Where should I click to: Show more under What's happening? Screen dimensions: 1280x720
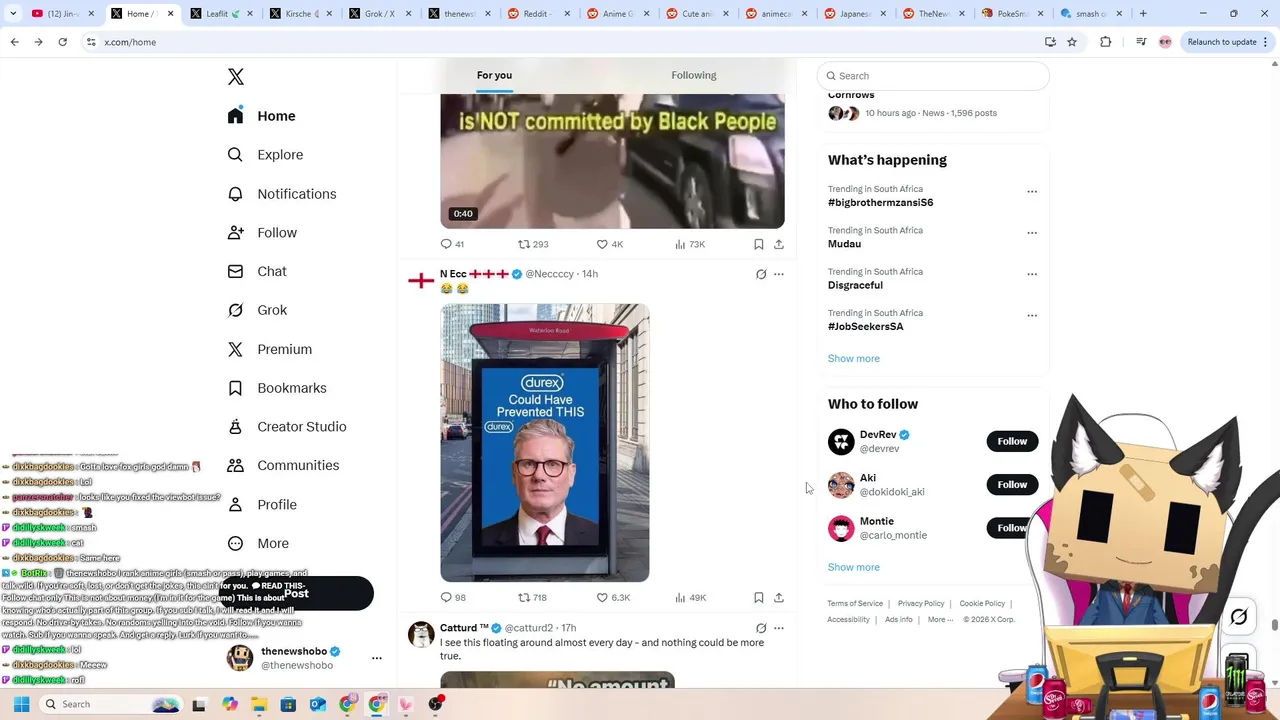pos(854,358)
